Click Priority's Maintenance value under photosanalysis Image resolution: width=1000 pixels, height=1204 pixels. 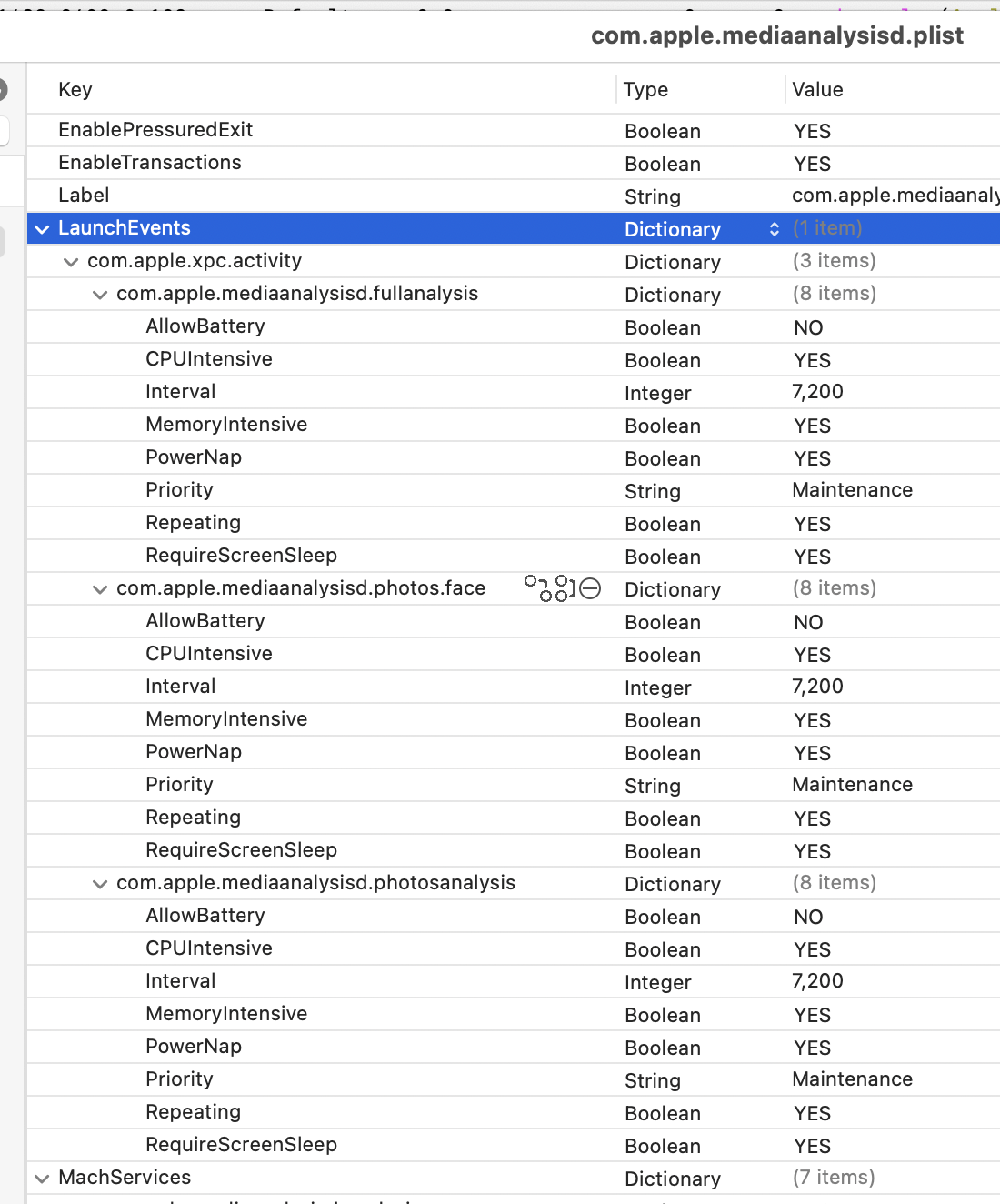click(852, 1079)
